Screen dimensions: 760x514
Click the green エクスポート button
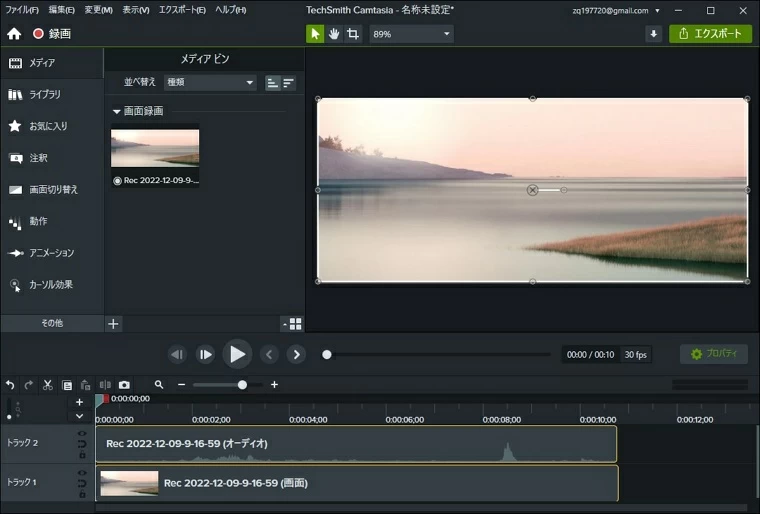point(710,34)
